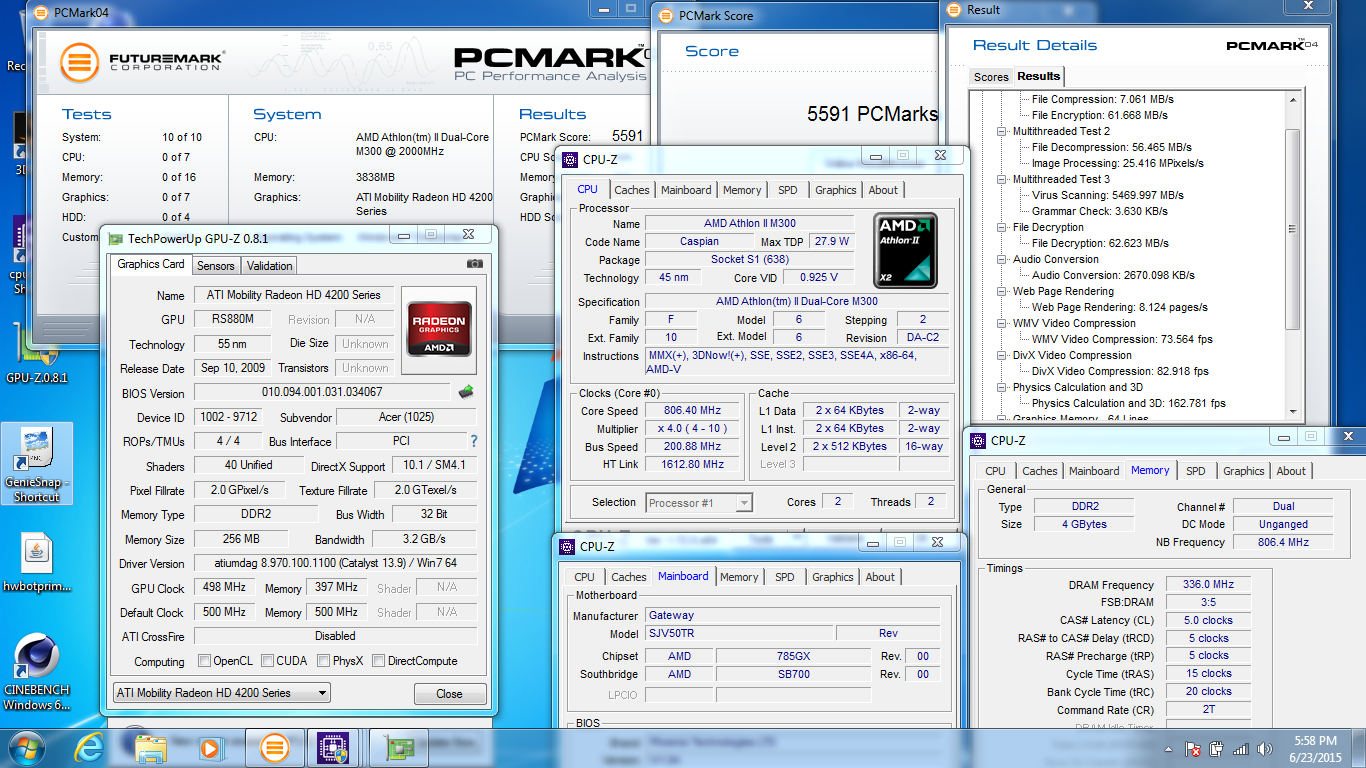Open Windows Explorer from the taskbar

(151, 747)
